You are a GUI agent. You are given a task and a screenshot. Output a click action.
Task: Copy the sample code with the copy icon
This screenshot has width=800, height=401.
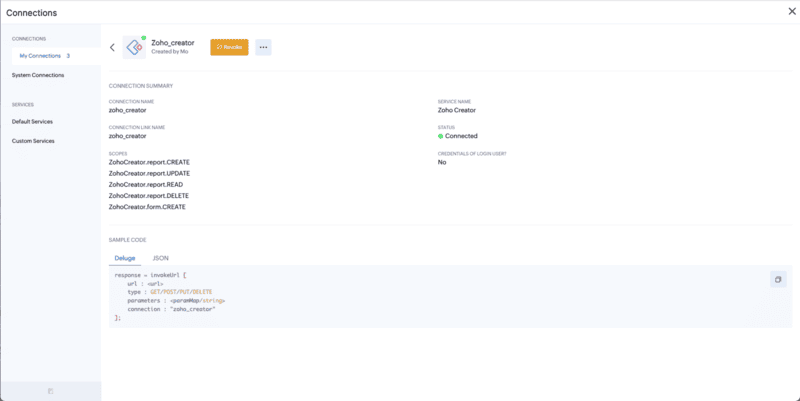[x=778, y=279]
